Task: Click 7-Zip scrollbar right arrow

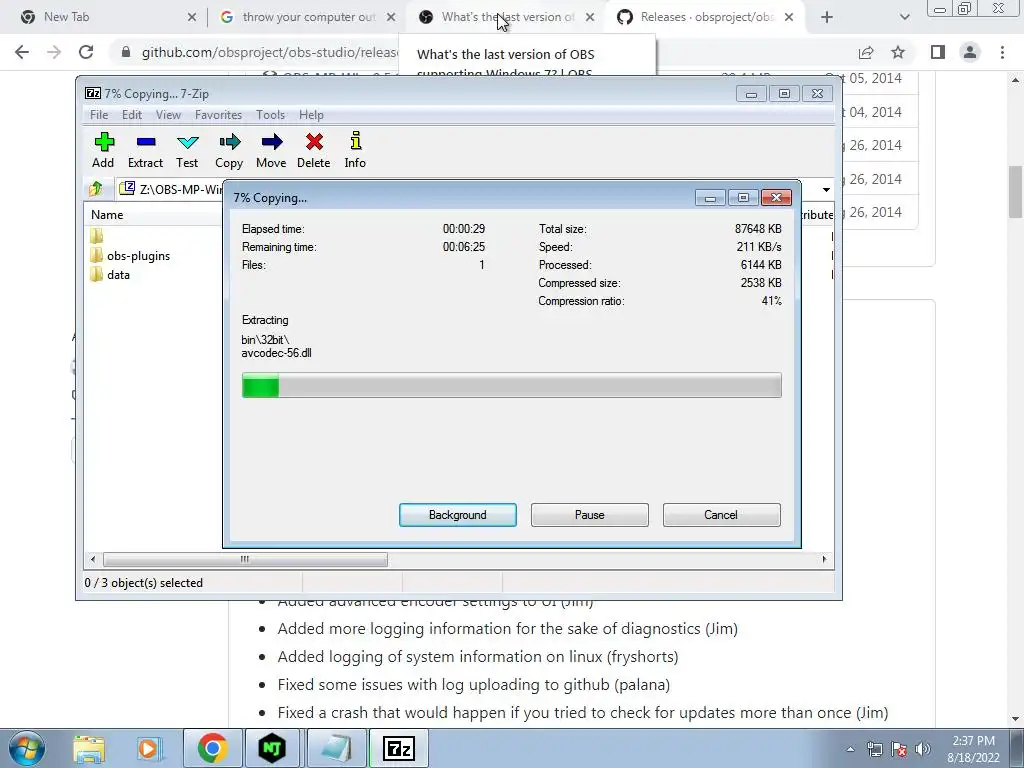Action: pos(824,560)
